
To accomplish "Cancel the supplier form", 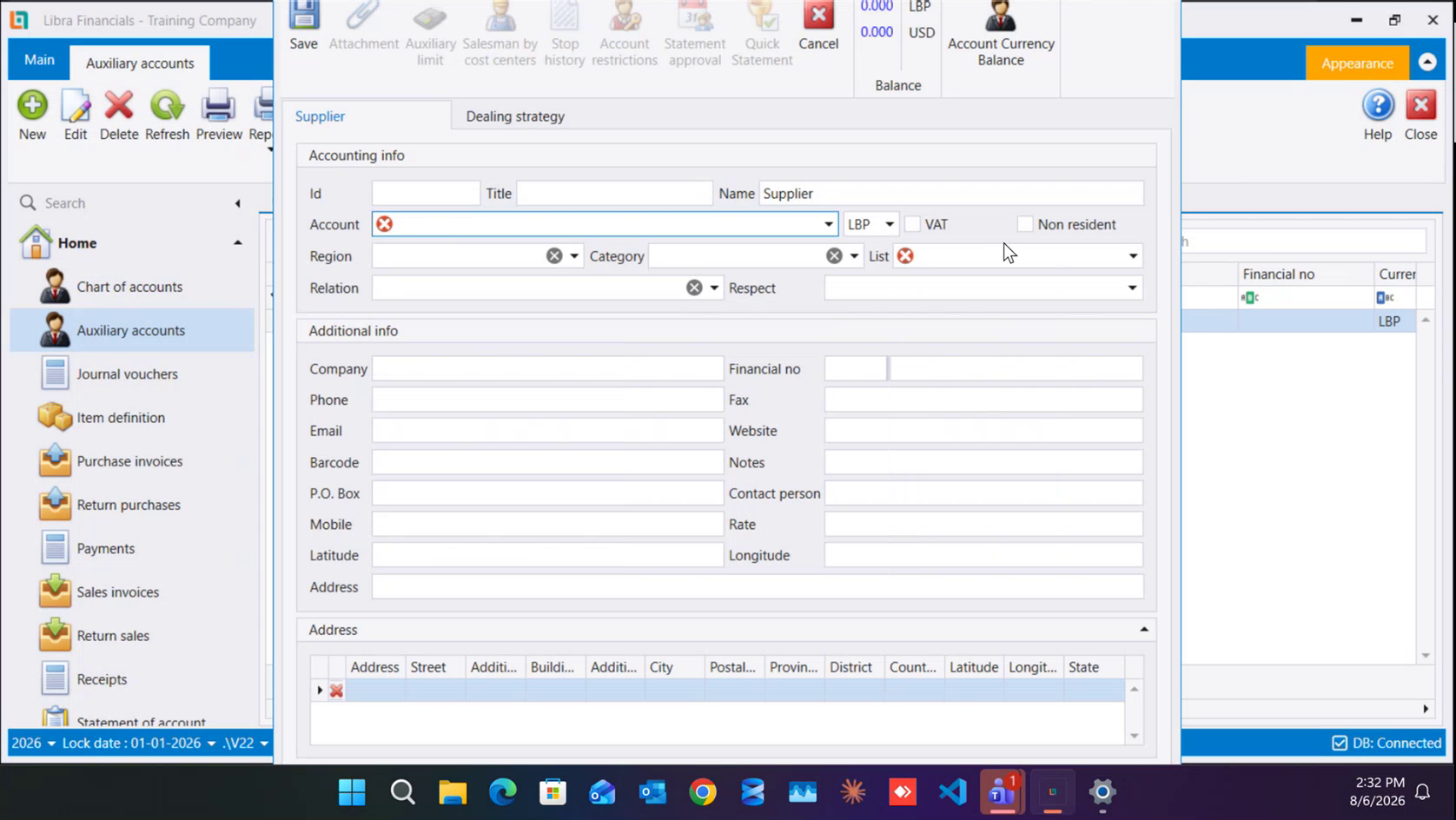I will 818,26.
